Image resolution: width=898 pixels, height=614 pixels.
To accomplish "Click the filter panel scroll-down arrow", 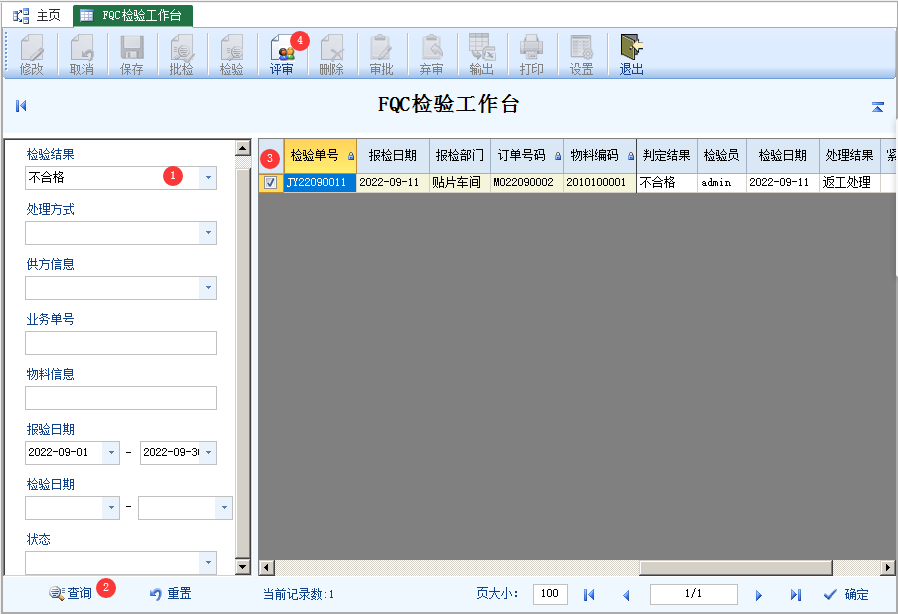I will [x=243, y=567].
